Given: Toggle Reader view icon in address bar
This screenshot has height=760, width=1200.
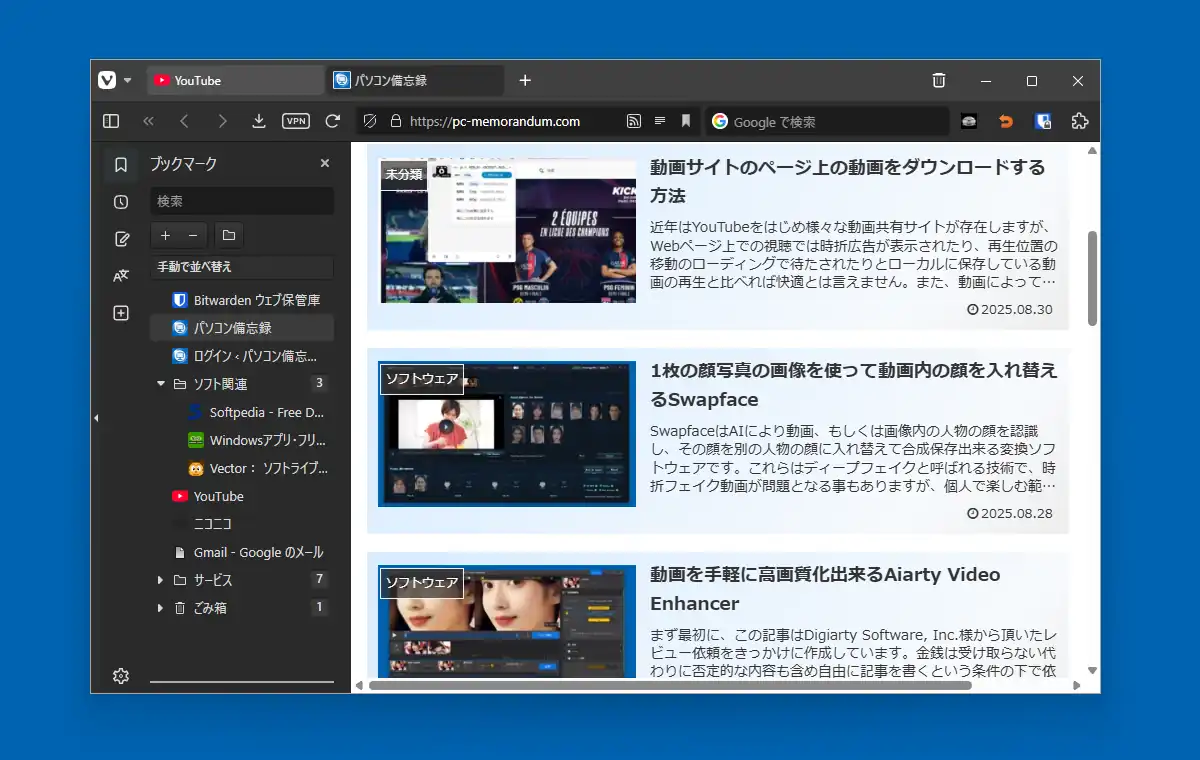Looking at the screenshot, I should [x=659, y=121].
